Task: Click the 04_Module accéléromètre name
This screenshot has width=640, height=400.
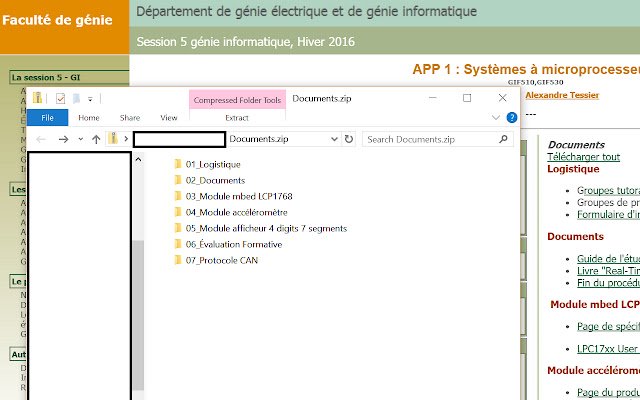Action: pos(237,212)
